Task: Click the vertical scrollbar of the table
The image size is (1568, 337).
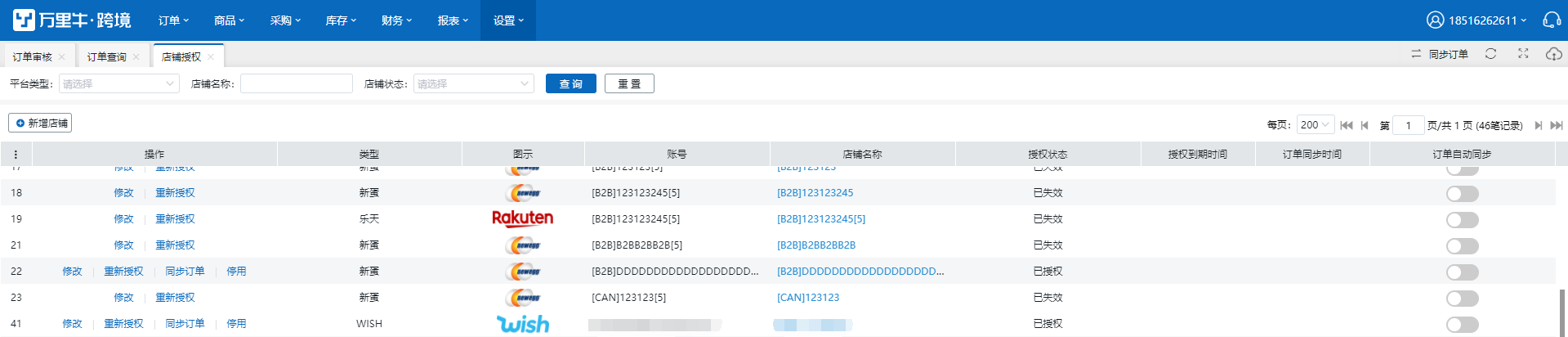Action: (1563, 312)
